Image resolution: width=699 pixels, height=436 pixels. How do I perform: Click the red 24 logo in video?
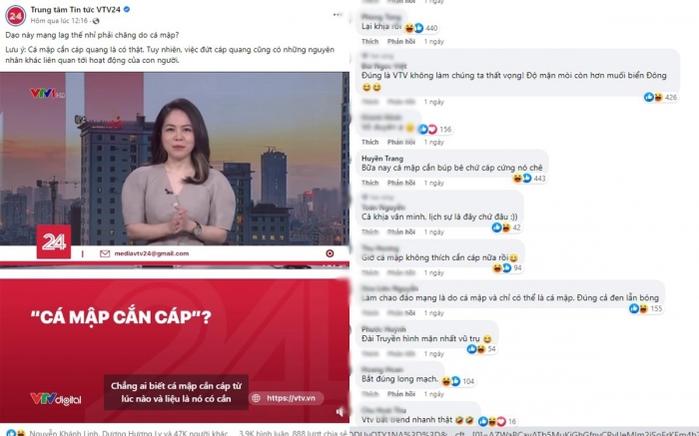pyautogui.click(x=53, y=241)
